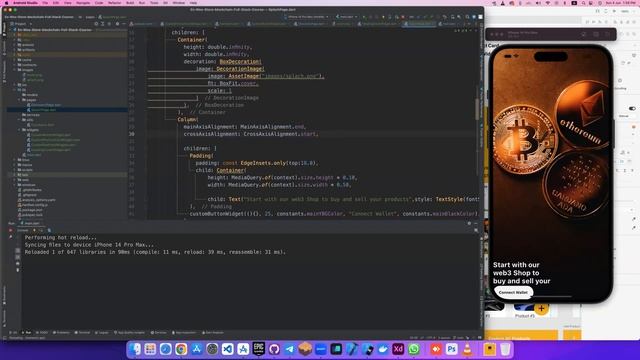640x360 pixels.
Task: Open the App Inspection tool window tab
Action: click(184, 333)
